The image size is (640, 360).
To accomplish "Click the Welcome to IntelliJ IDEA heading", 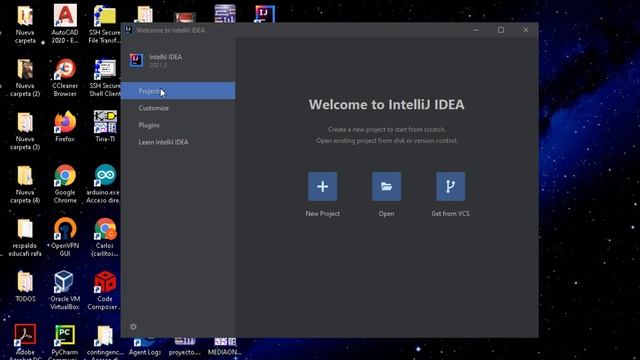I will [386, 104].
